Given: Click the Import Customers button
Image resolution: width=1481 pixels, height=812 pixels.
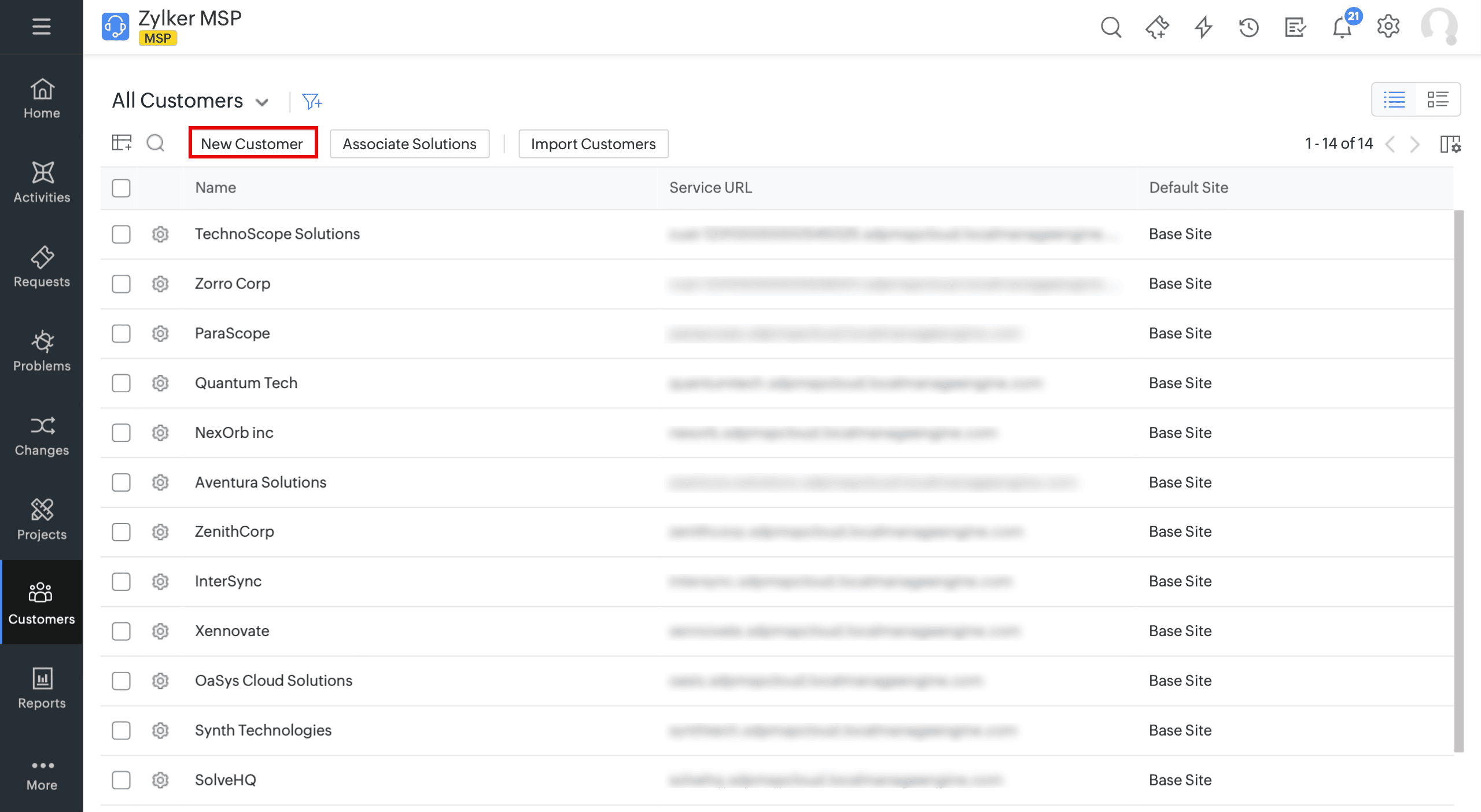Looking at the screenshot, I should pos(593,144).
